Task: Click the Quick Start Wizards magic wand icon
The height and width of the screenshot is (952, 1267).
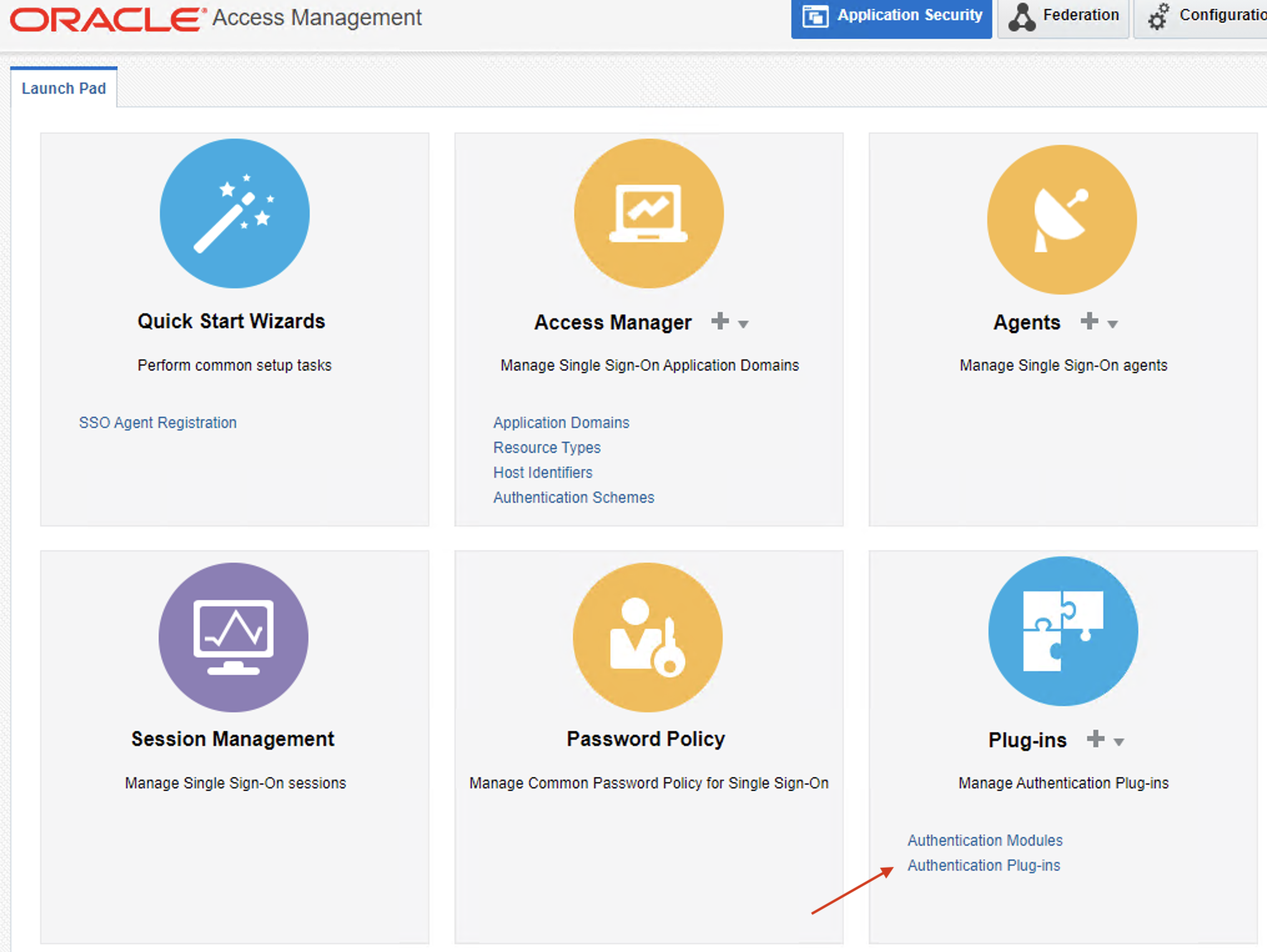Action: click(234, 213)
